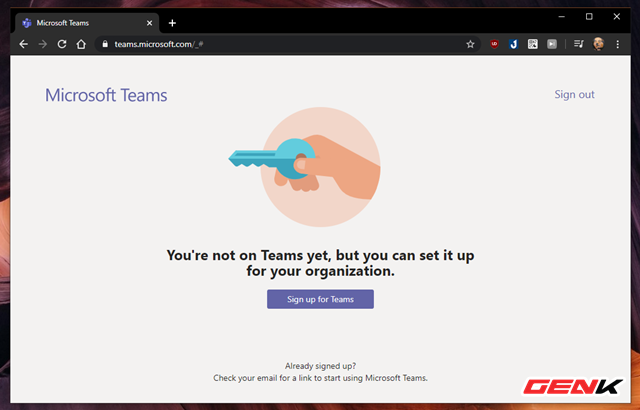Open the blue J extension icon
The width and height of the screenshot is (640, 410).
514,44
